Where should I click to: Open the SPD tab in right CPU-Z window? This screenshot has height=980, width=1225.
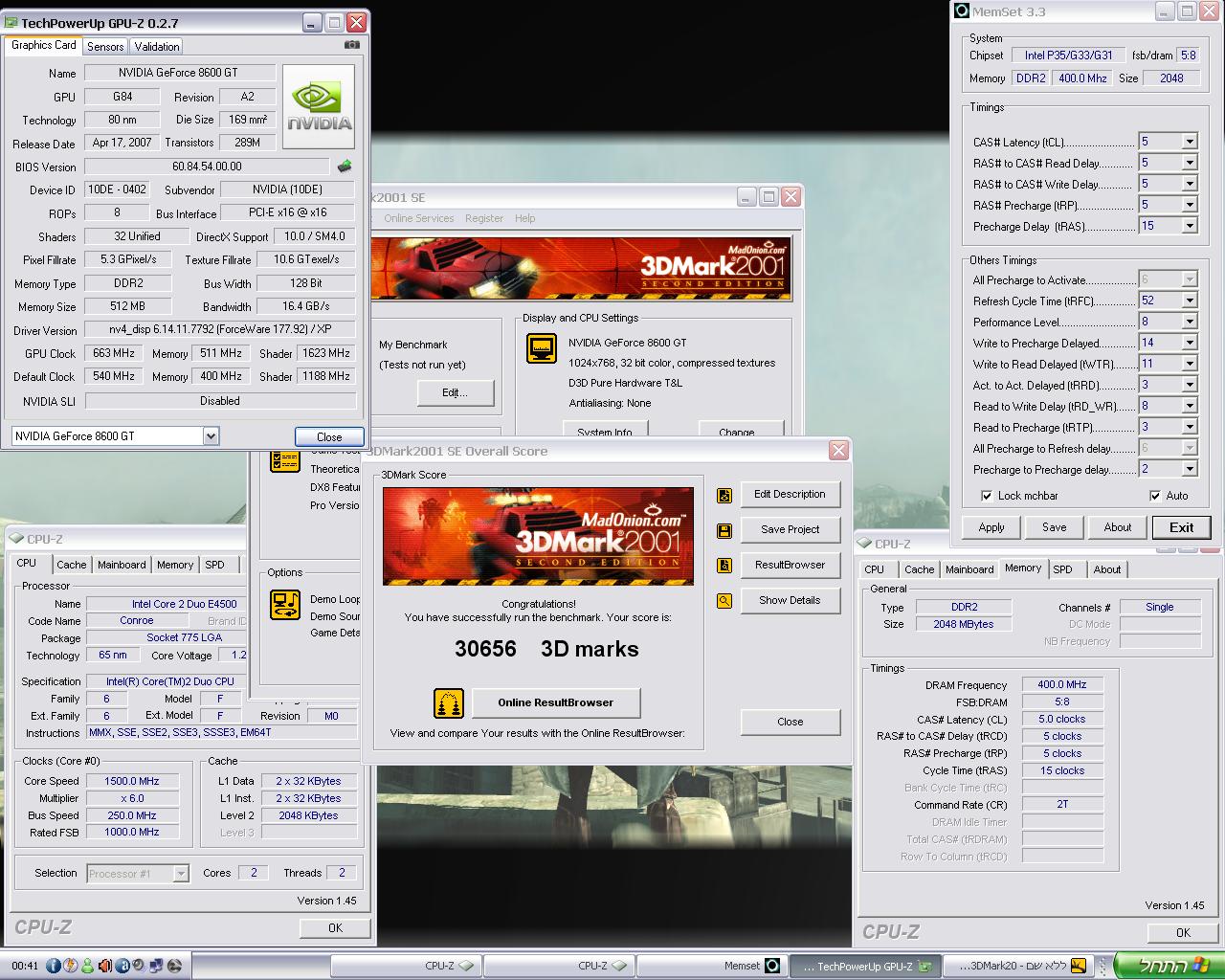pyautogui.click(x=1062, y=569)
